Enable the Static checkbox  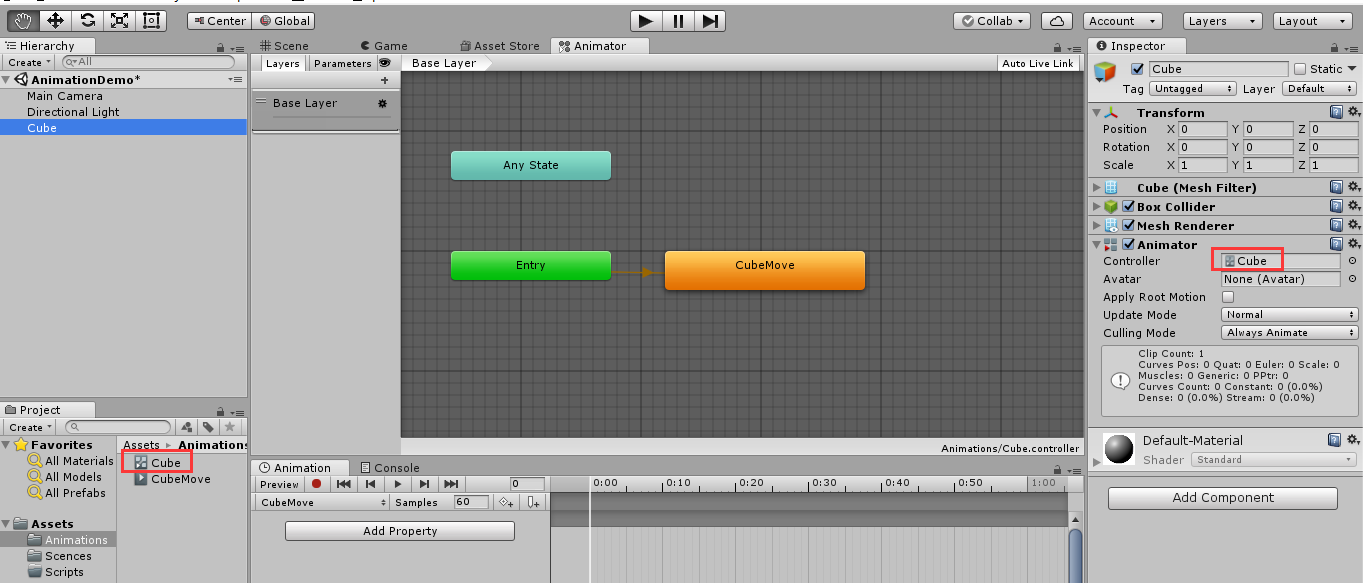tap(1300, 69)
